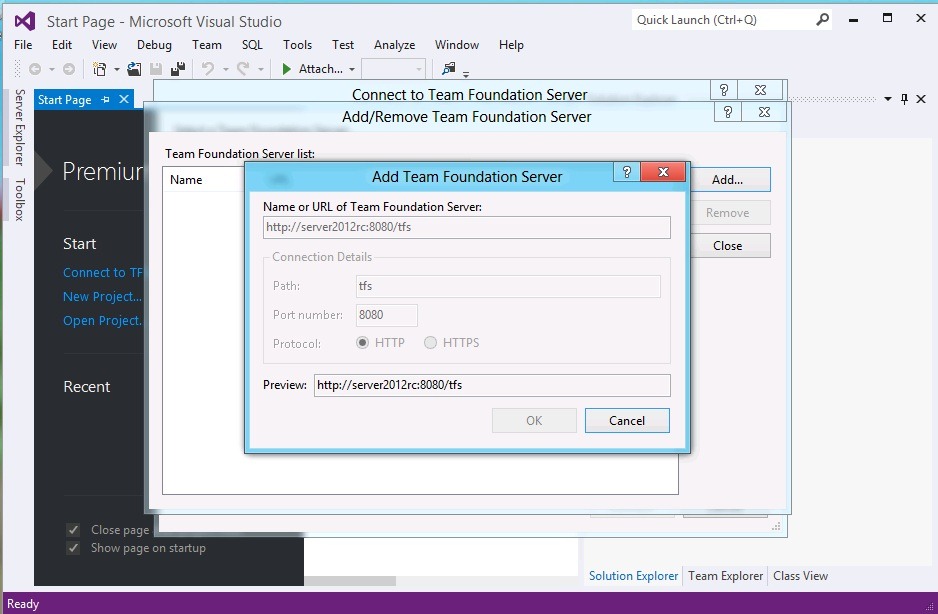The height and width of the screenshot is (614, 938).
Task: Switch to the Team Explorer tab
Action: pyautogui.click(x=725, y=576)
